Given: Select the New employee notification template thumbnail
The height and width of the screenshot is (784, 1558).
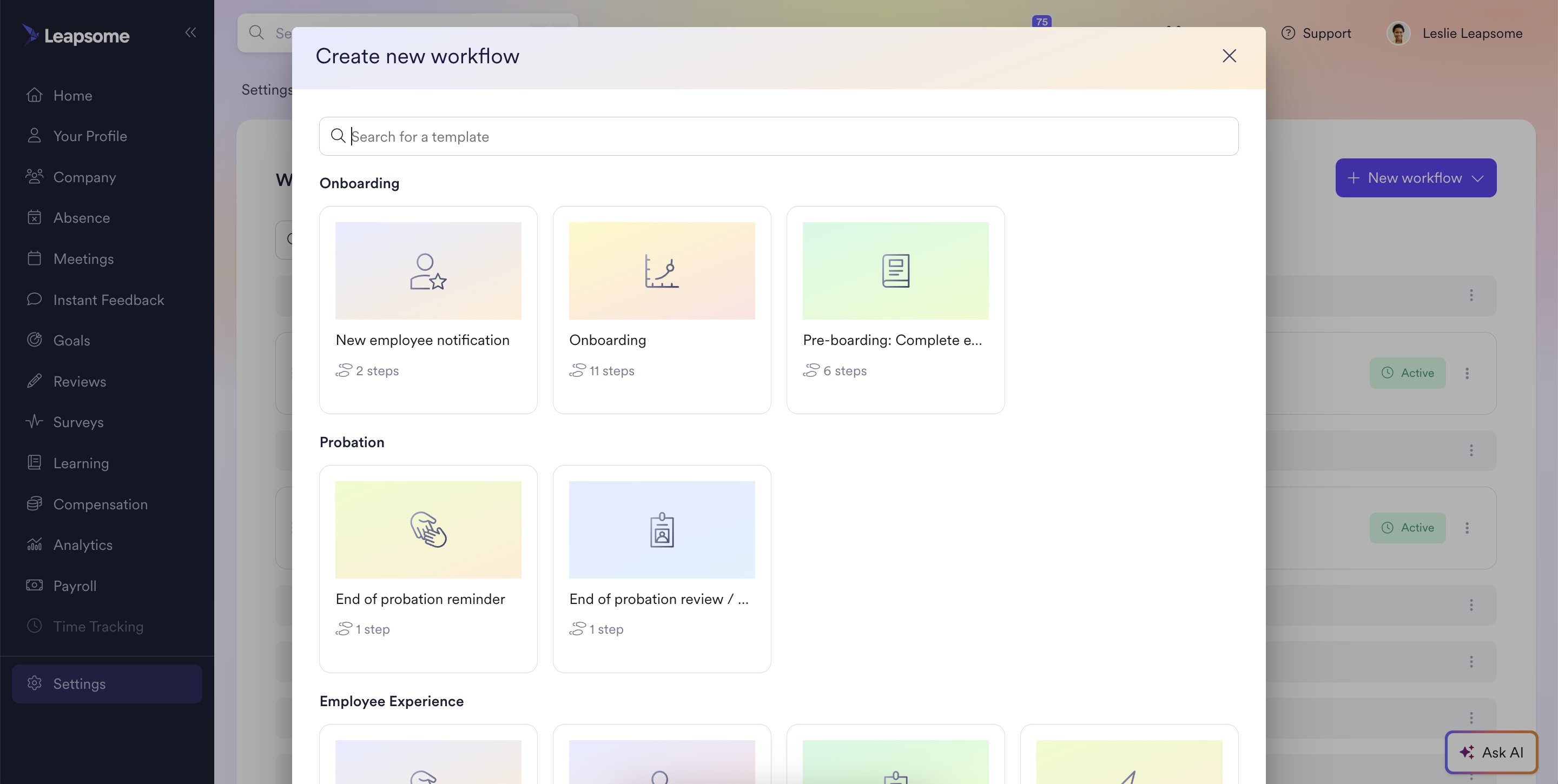Looking at the screenshot, I should coord(428,271).
